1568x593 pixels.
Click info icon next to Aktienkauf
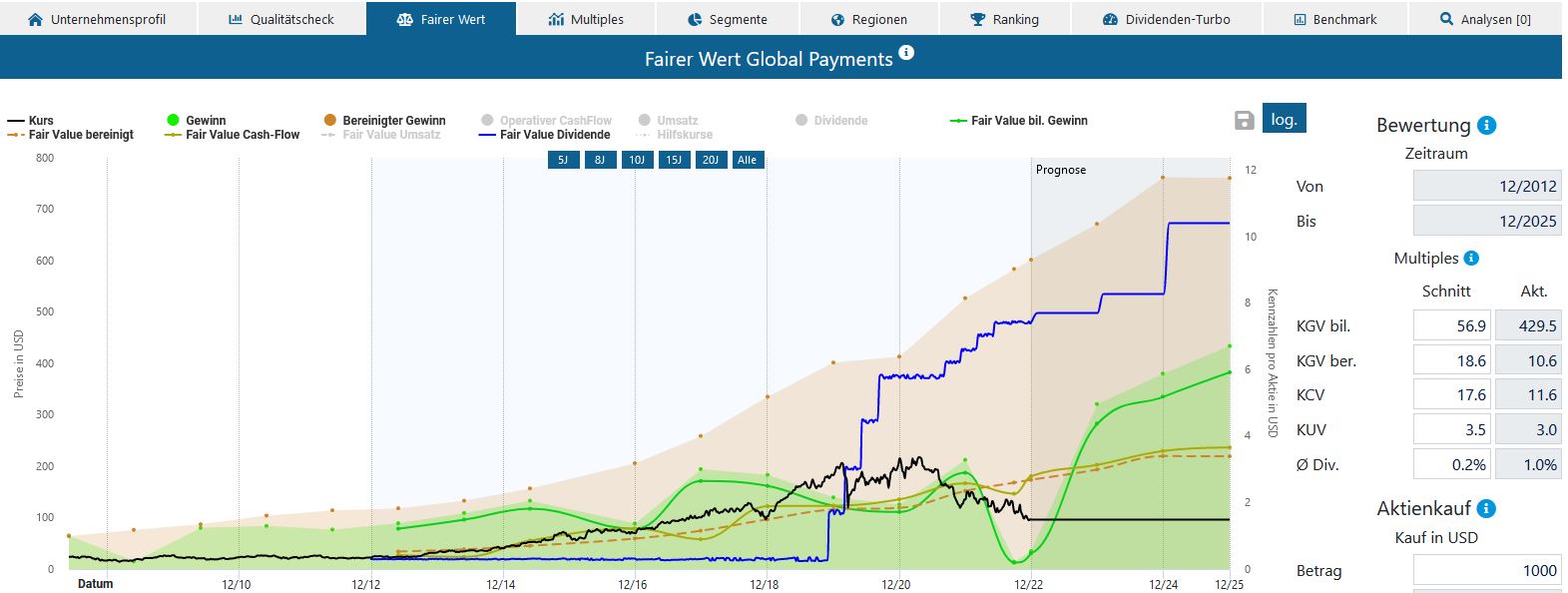click(1486, 508)
